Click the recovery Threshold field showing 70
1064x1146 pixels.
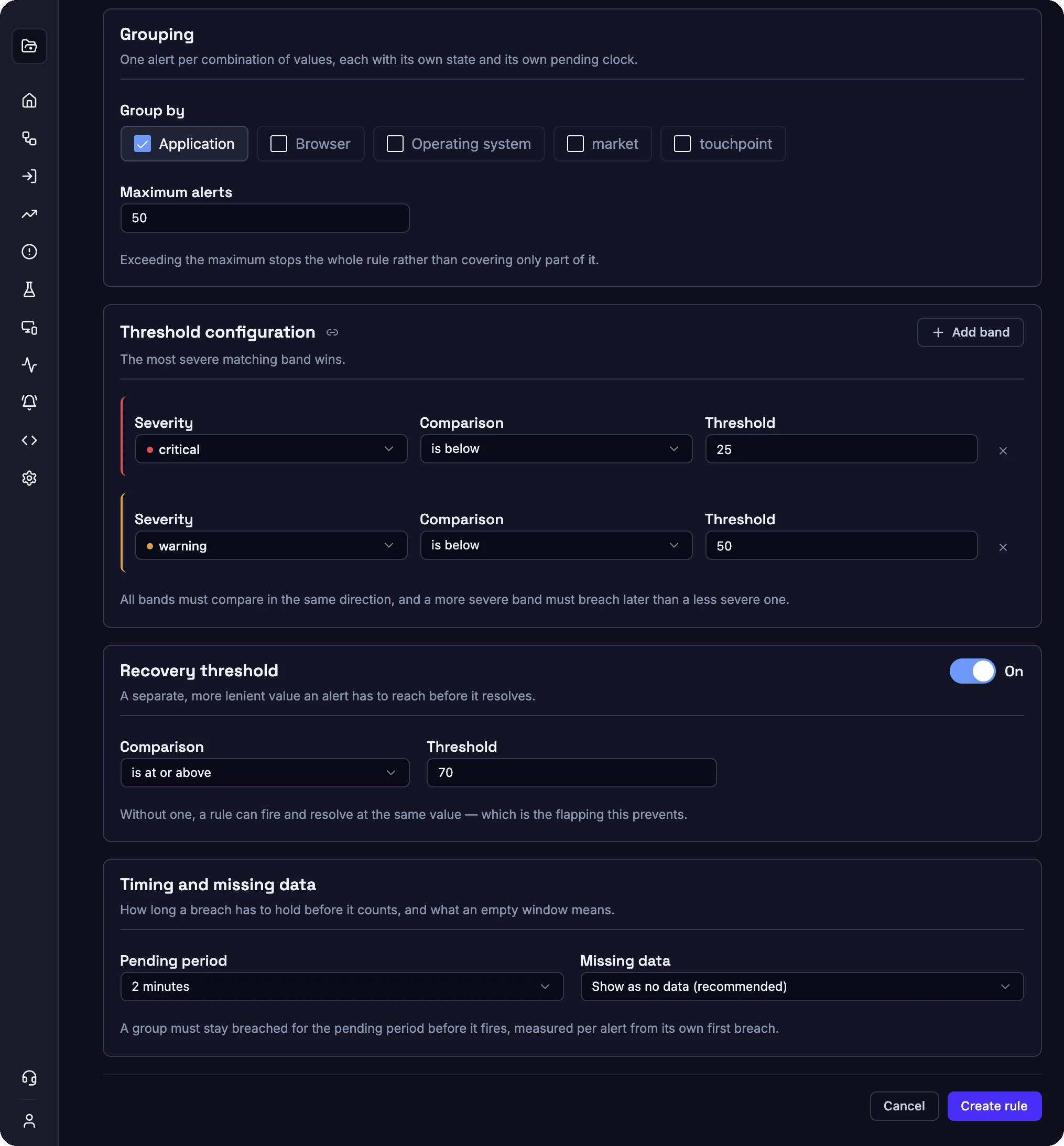572,773
